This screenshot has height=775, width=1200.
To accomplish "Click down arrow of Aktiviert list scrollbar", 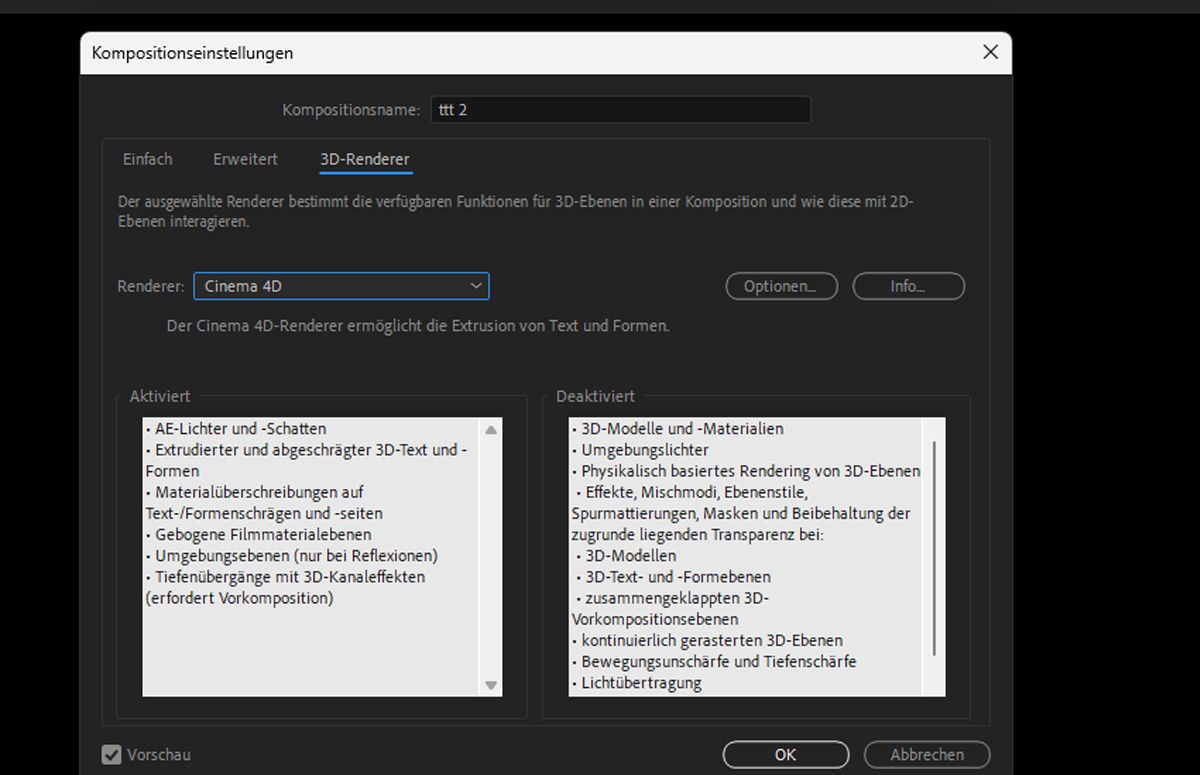I will [491, 685].
